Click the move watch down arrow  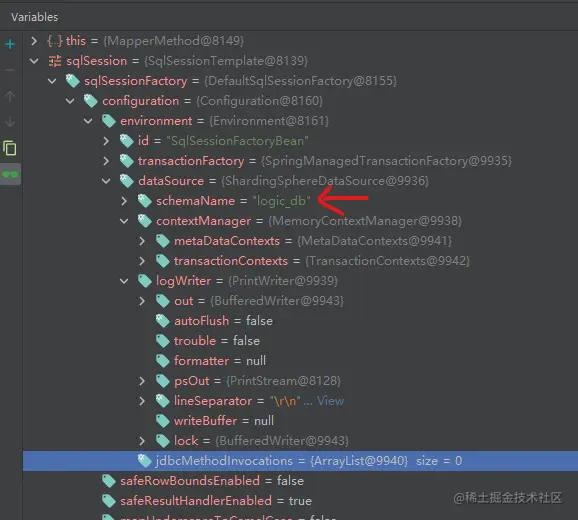point(10,121)
